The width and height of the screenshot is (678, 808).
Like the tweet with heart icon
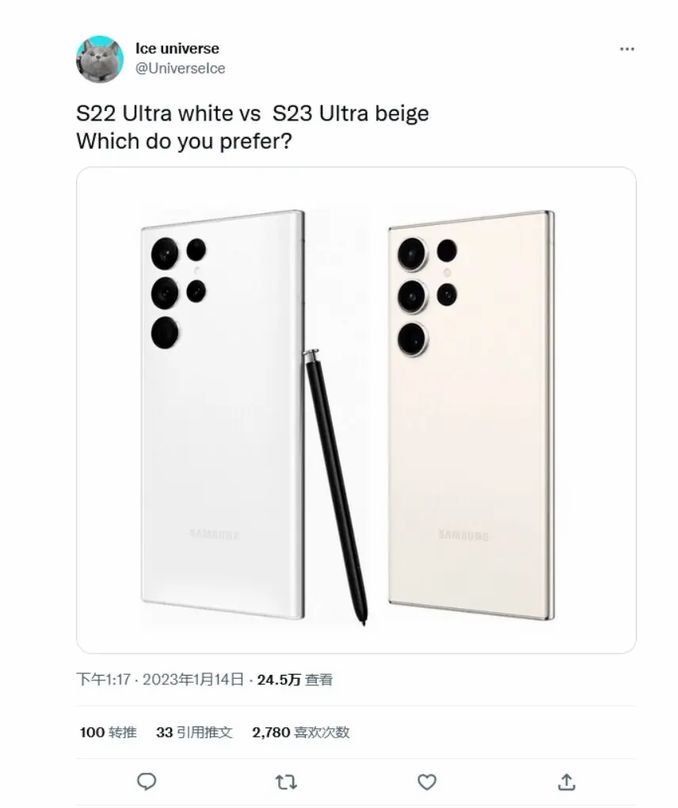427,782
